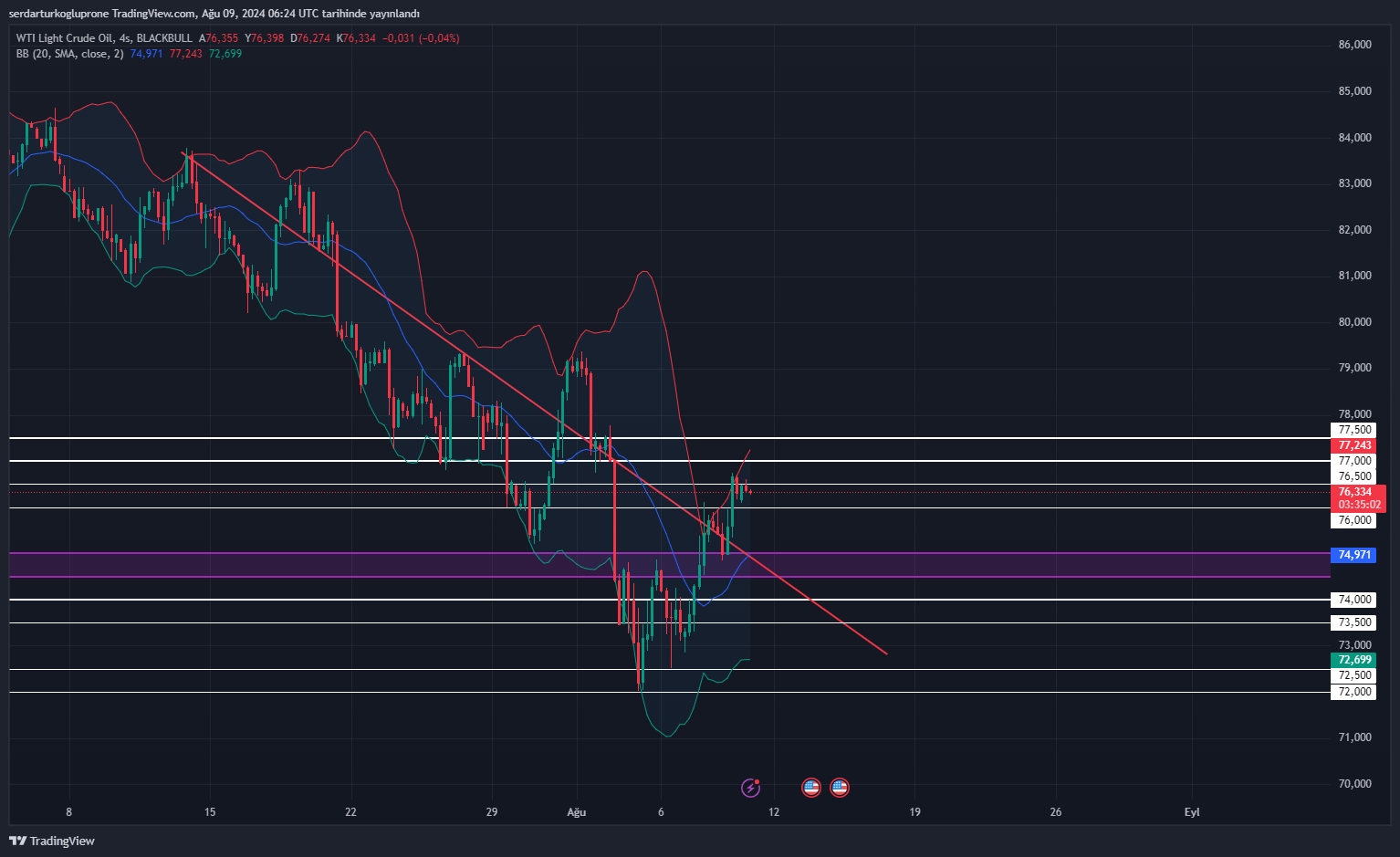Image resolution: width=1400 pixels, height=857 pixels.
Task: Click the TradingView logo in bottom corner
Action: 52,841
